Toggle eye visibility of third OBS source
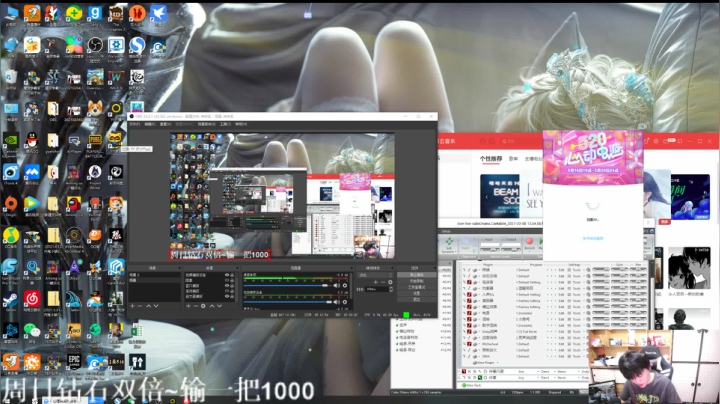Image resolution: width=720 pixels, height=404 pixels. click(227, 286)
